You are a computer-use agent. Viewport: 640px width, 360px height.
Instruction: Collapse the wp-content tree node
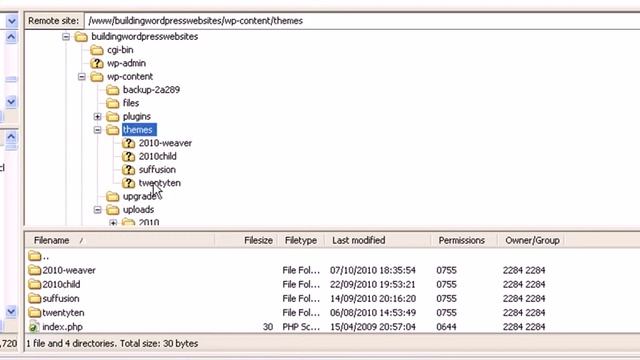[82, 76]
